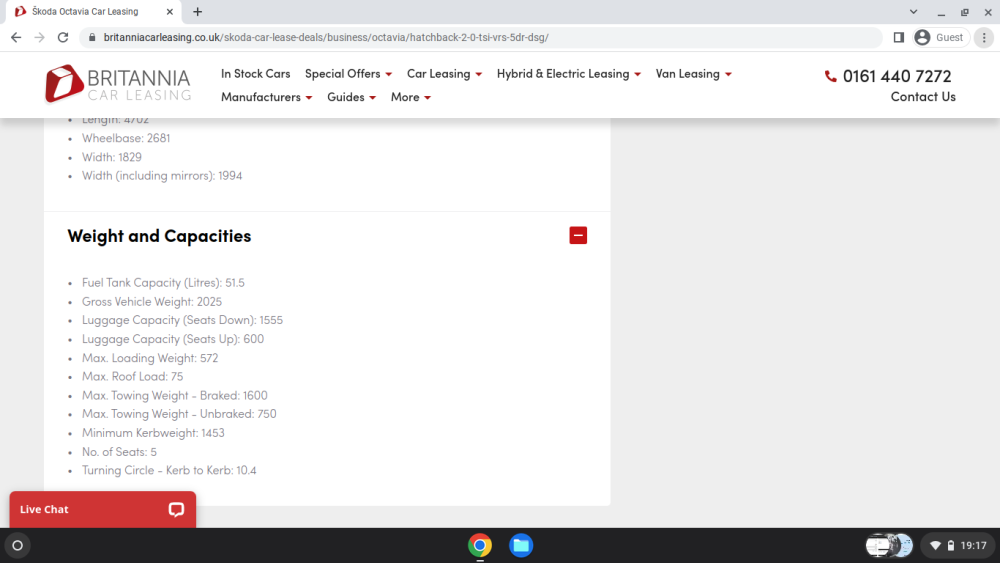Open the Contact Us link
Screen dimensions: 1000x563
[x=923, y=96]
